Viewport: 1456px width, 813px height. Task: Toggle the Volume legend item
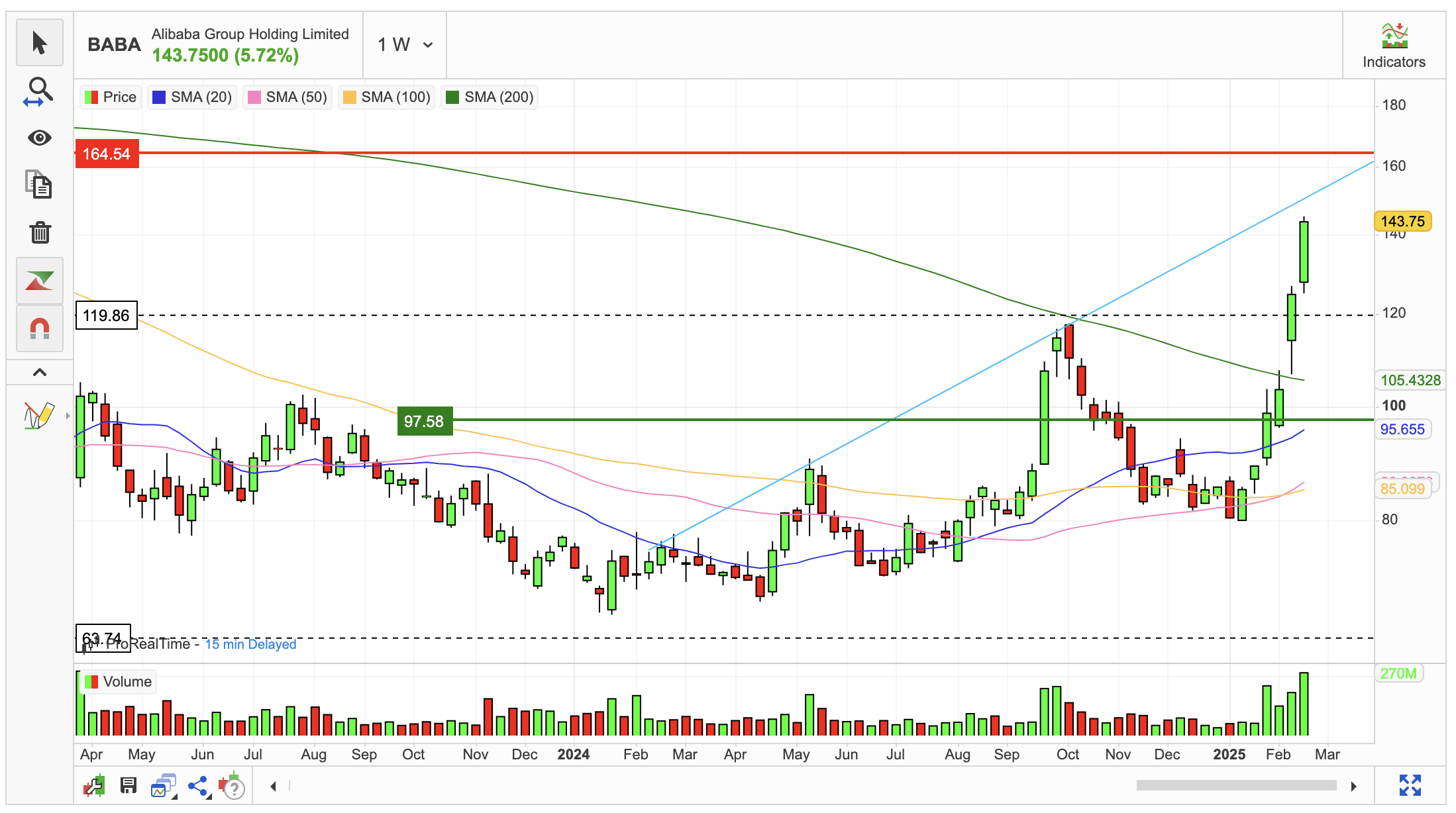pos(119,681)
